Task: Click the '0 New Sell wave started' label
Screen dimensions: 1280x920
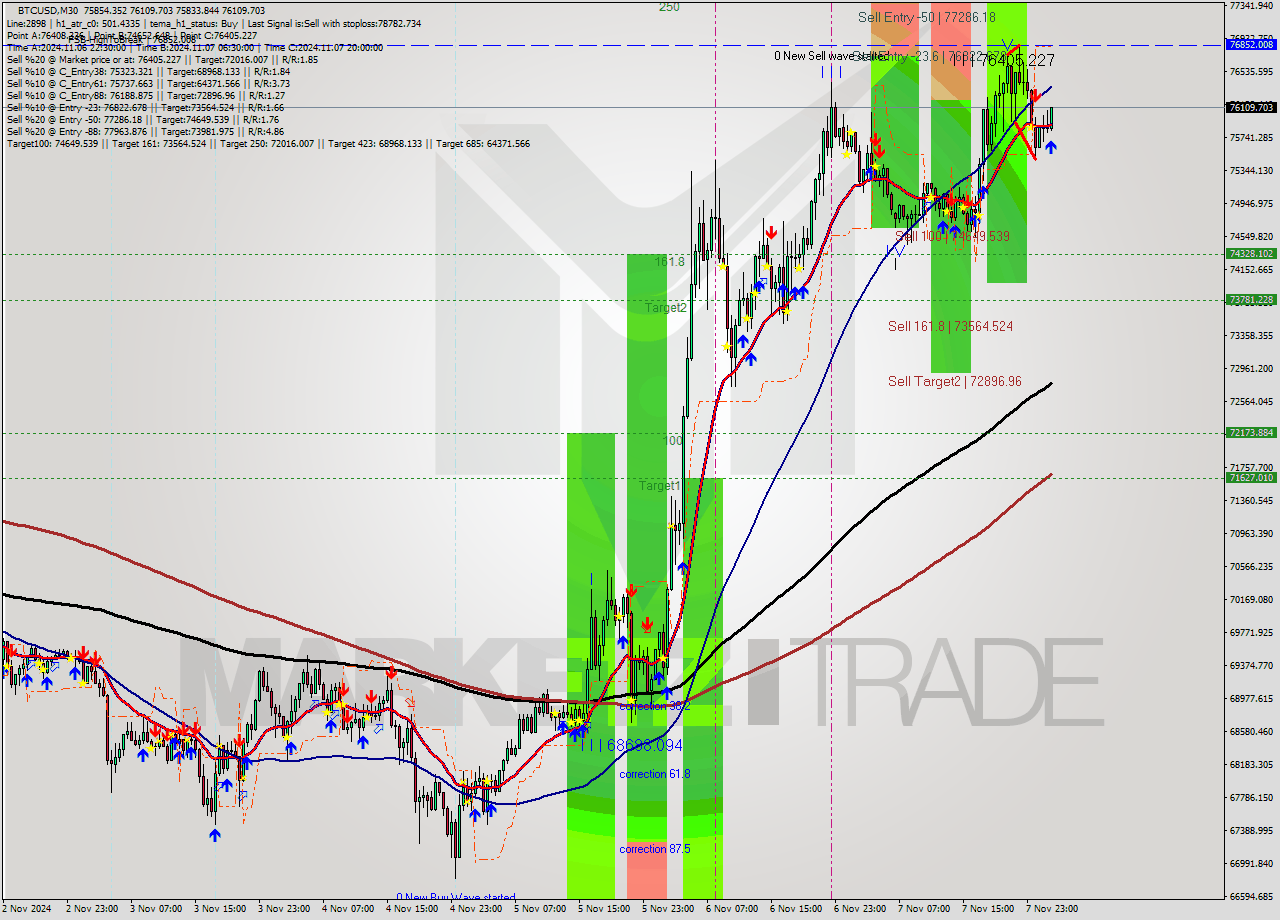Action: pos(830,56)
